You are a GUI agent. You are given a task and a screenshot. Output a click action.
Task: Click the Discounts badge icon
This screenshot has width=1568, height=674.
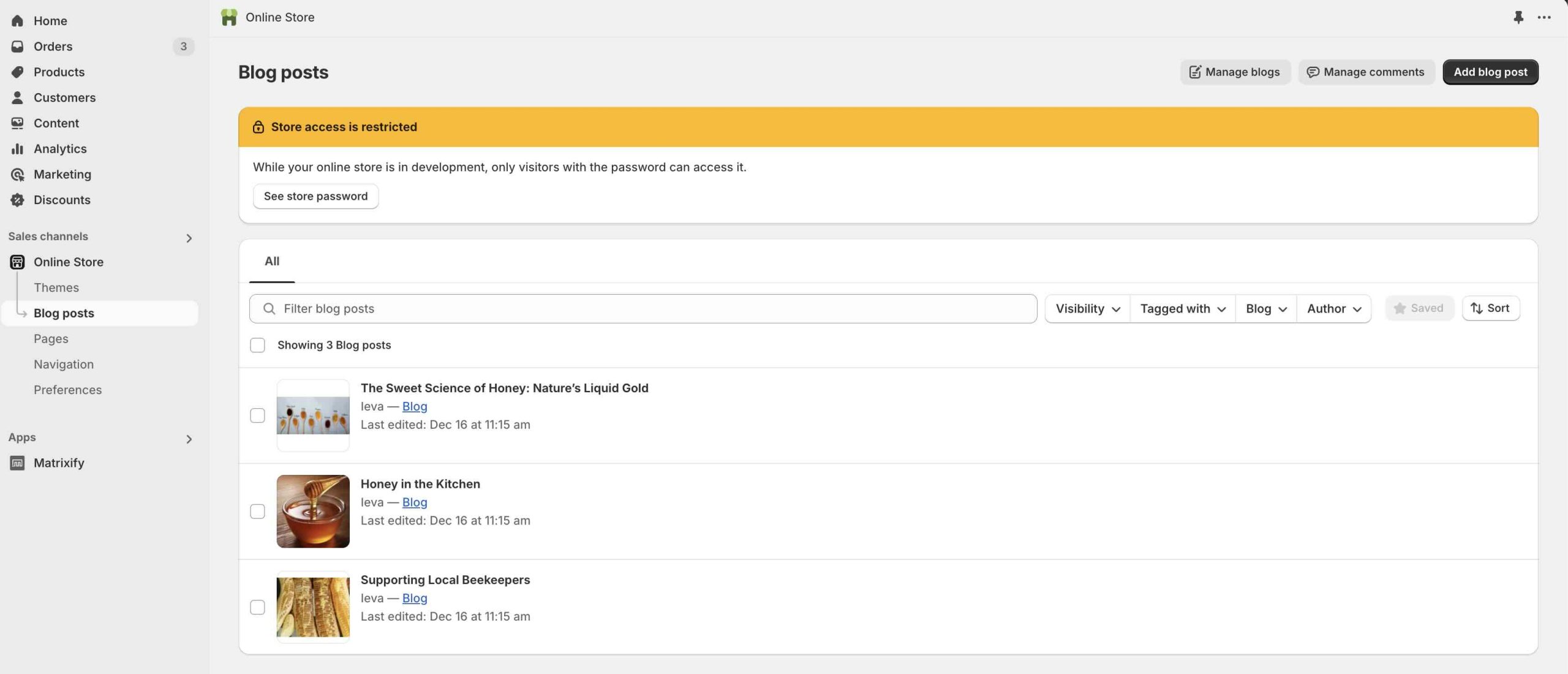(17, 200)
